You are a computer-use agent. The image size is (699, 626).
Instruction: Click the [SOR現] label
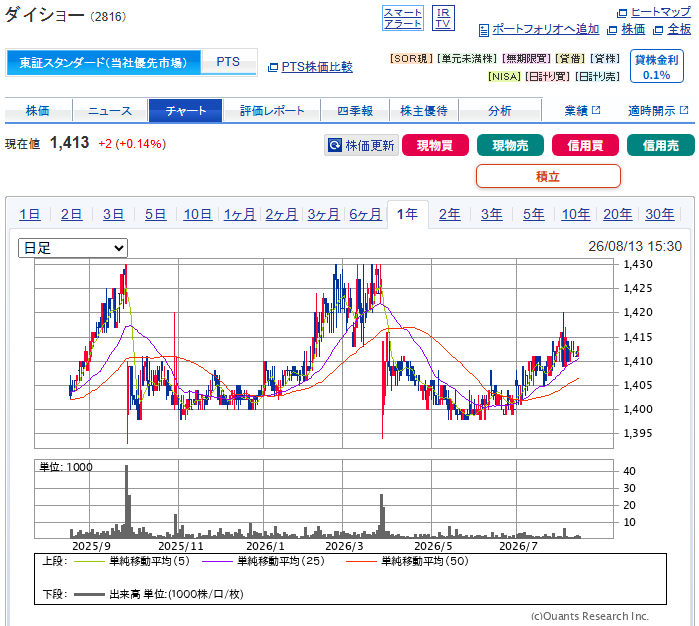click(411, 59)
